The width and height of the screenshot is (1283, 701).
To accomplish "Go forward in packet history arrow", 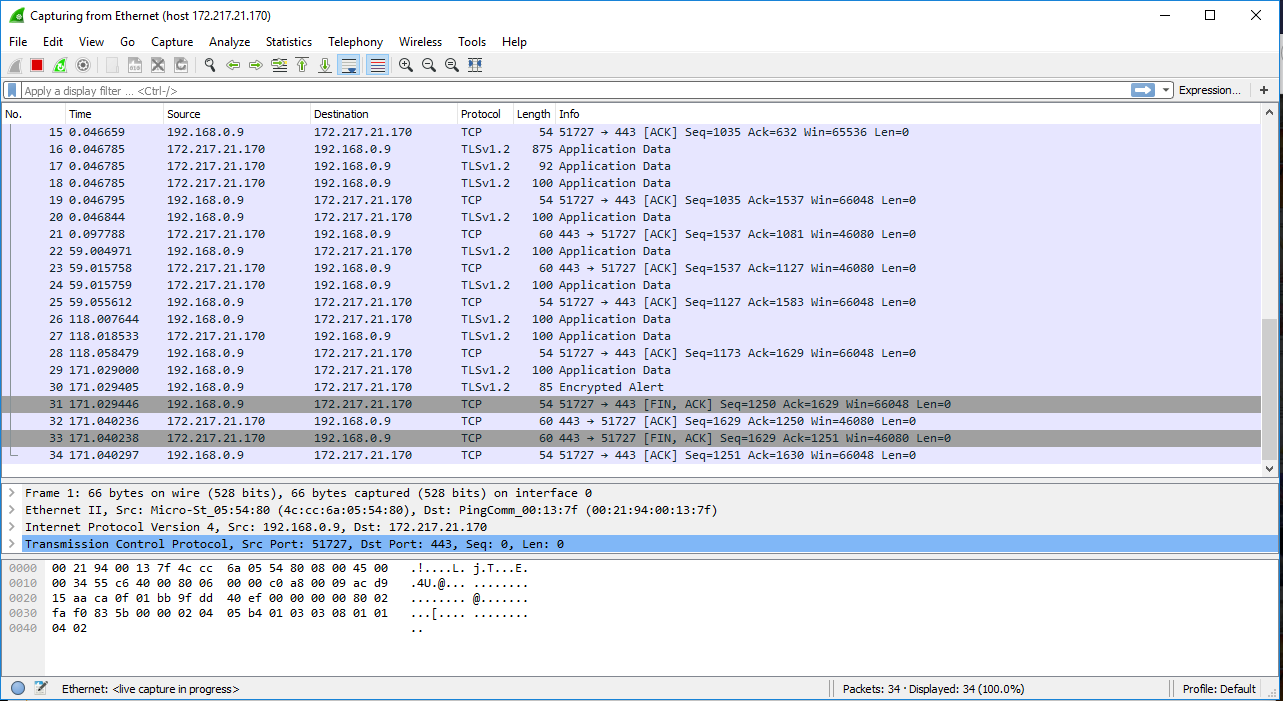I will 256,65.
